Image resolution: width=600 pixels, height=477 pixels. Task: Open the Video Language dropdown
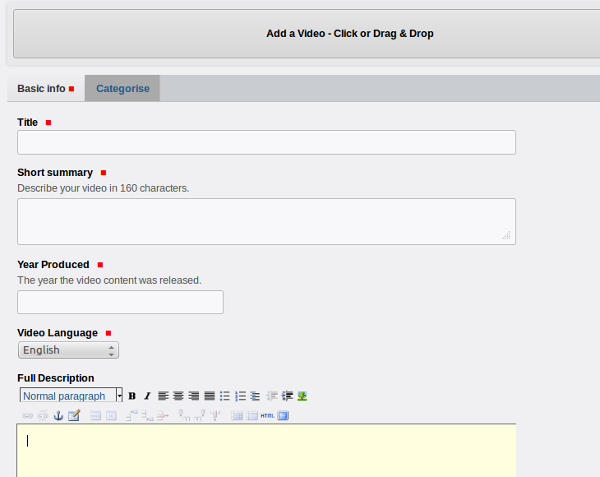[x=68, y=350]
